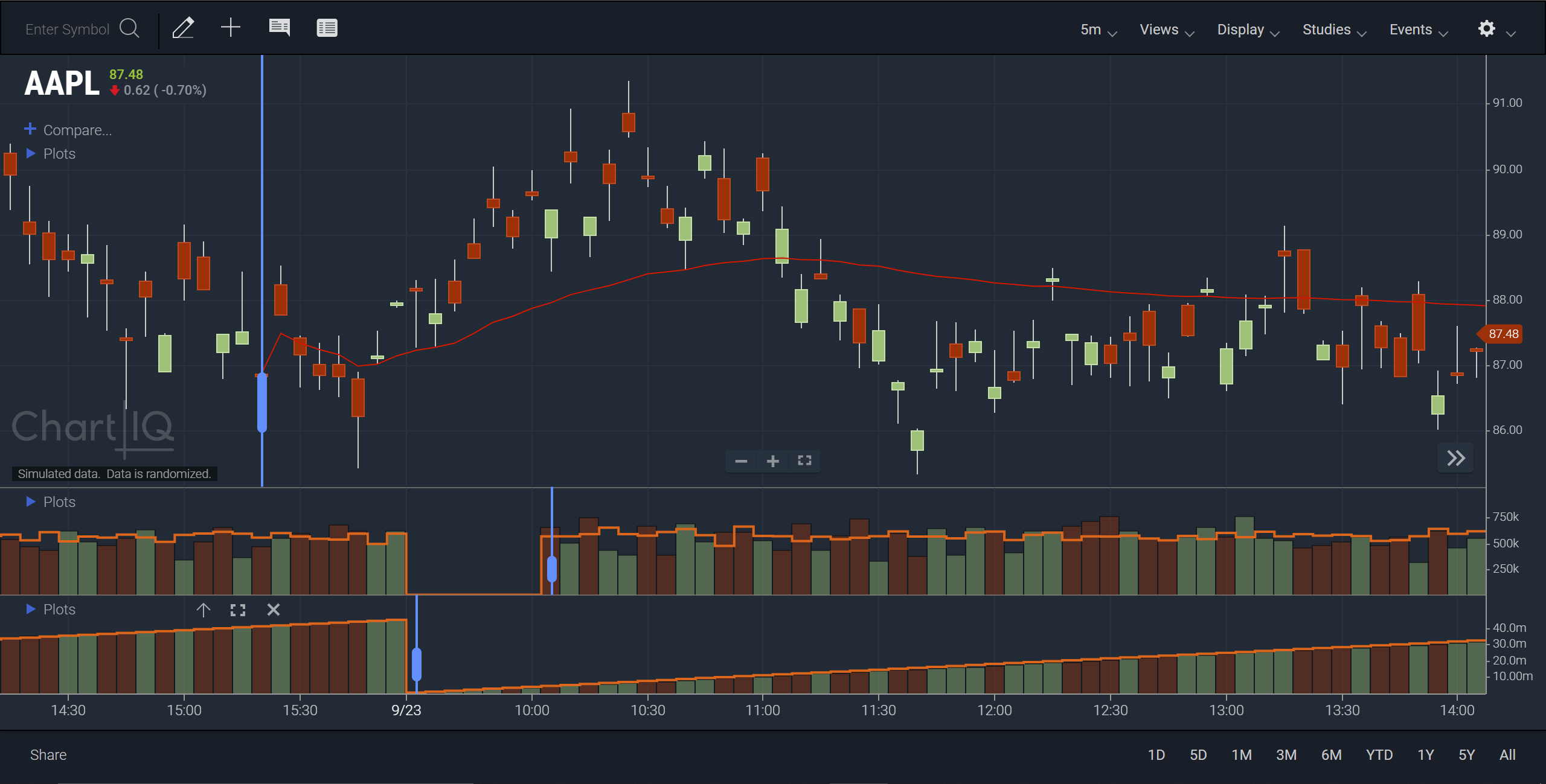The height and width of the screenshot is (784, 1546).
Task: Select the pencil drawing tool icon
Action: (183, 28)
